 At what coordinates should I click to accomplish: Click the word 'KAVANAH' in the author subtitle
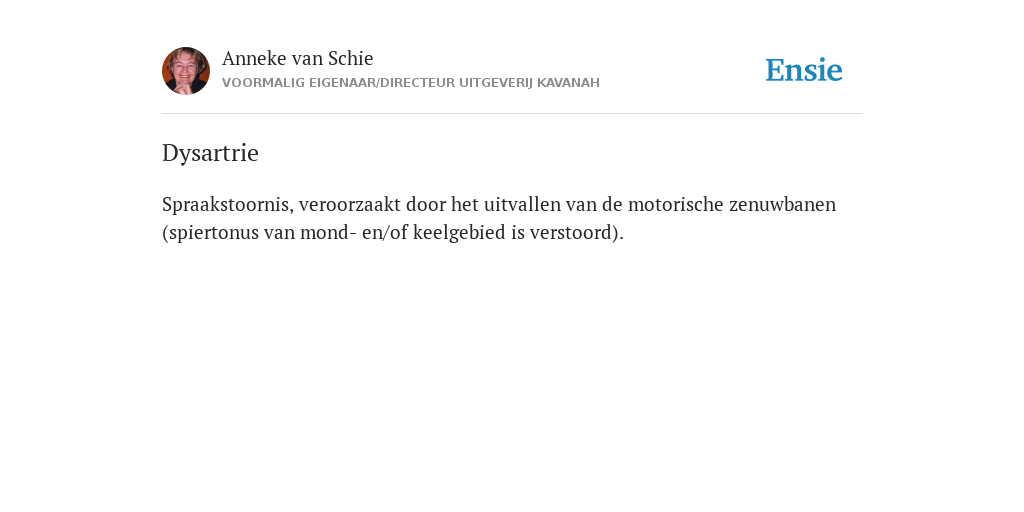point(568,83)
